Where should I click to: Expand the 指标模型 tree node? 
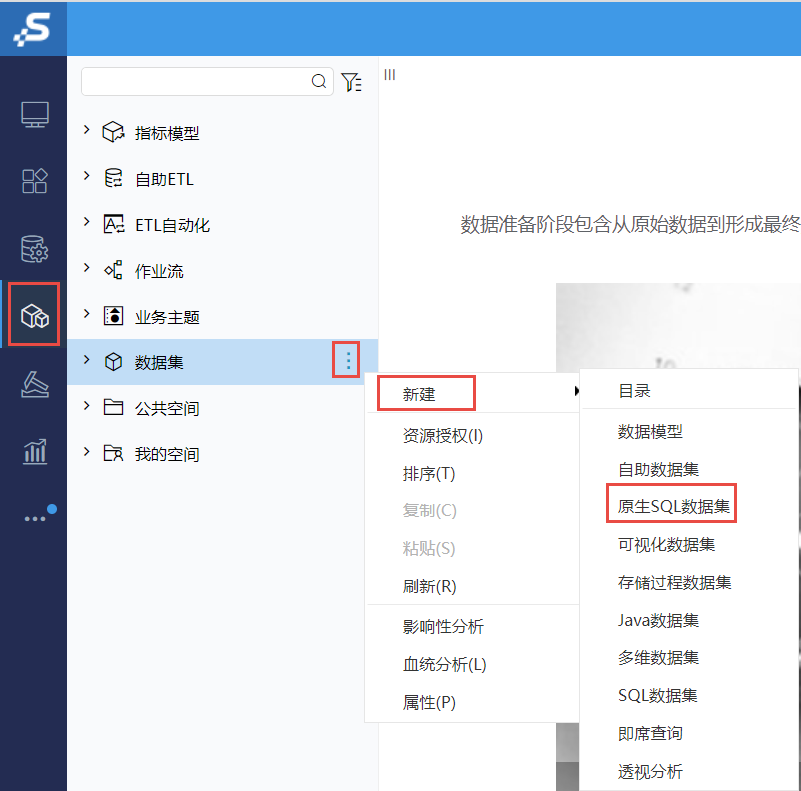pyautogui.click(x=86, y=130)
